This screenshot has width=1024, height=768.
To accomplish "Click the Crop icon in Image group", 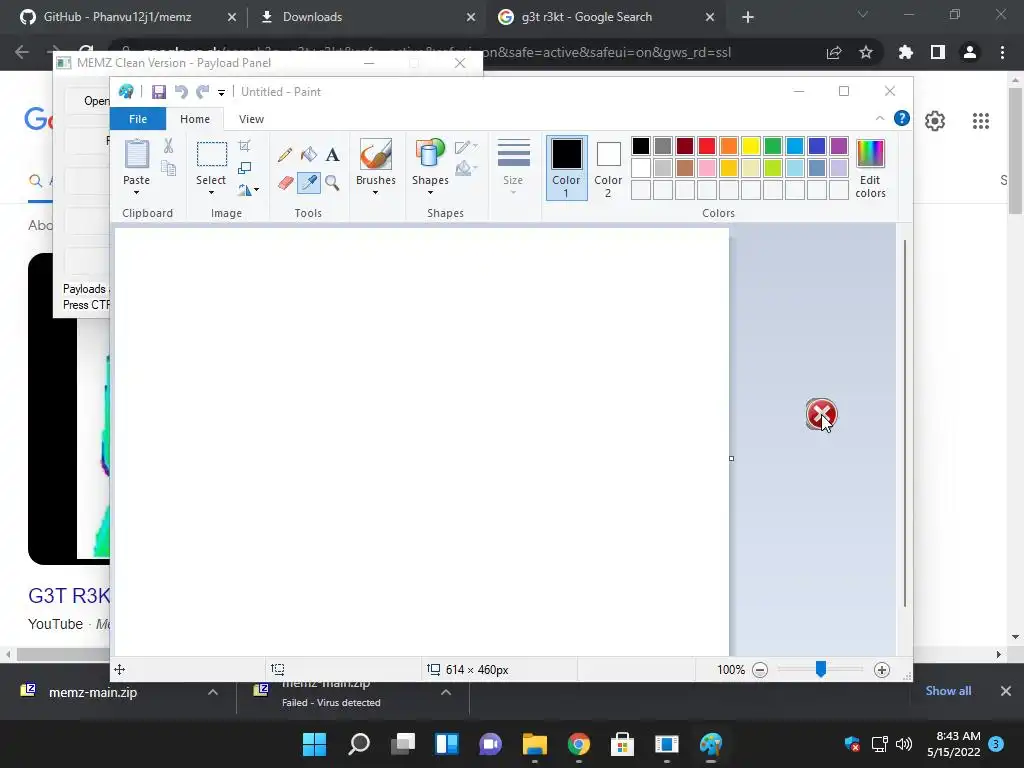I will point(244,146).
